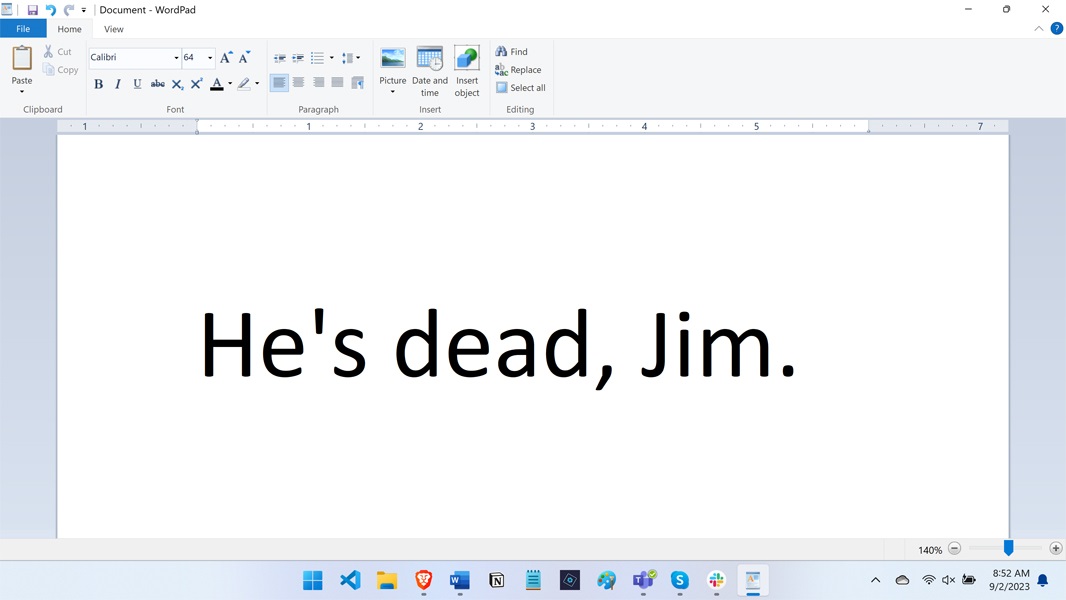This screenshot has width=1066, height=600.
Task: Open the File menu
Action: (22, 29)
